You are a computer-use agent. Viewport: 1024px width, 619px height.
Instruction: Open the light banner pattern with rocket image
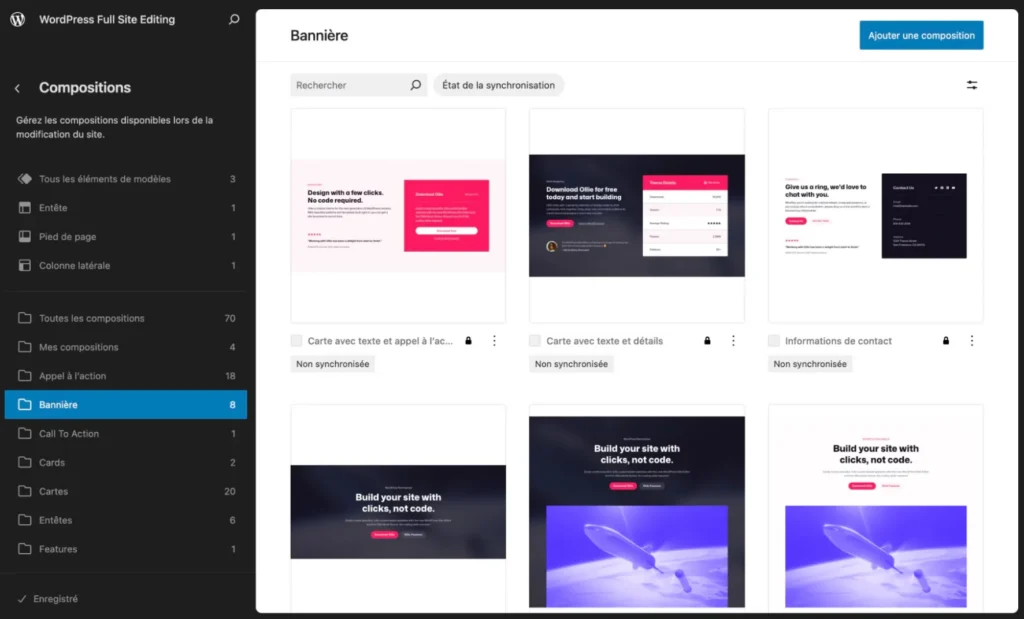(x=876, y=509)
